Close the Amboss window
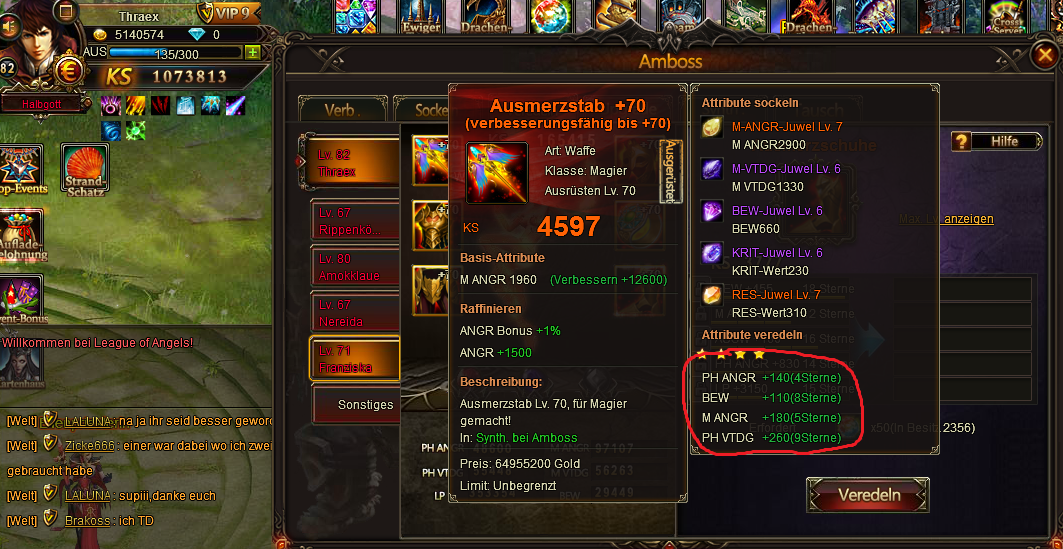 pos(1043,56)
